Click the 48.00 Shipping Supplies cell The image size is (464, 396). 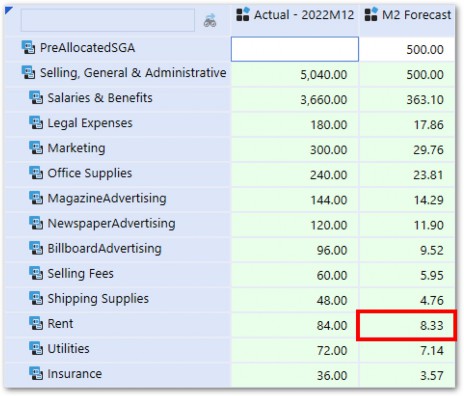pyautogui.click(x=295, y=300)
